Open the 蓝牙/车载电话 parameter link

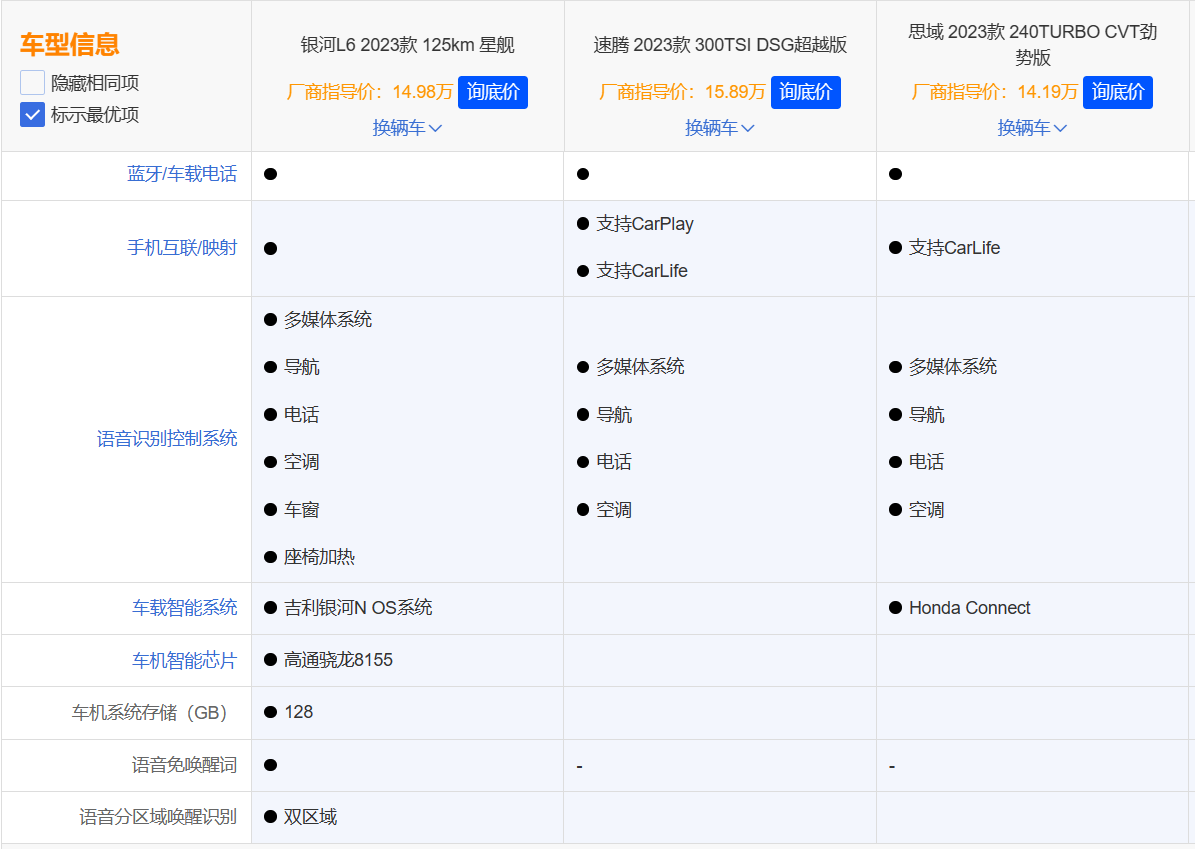182,174
